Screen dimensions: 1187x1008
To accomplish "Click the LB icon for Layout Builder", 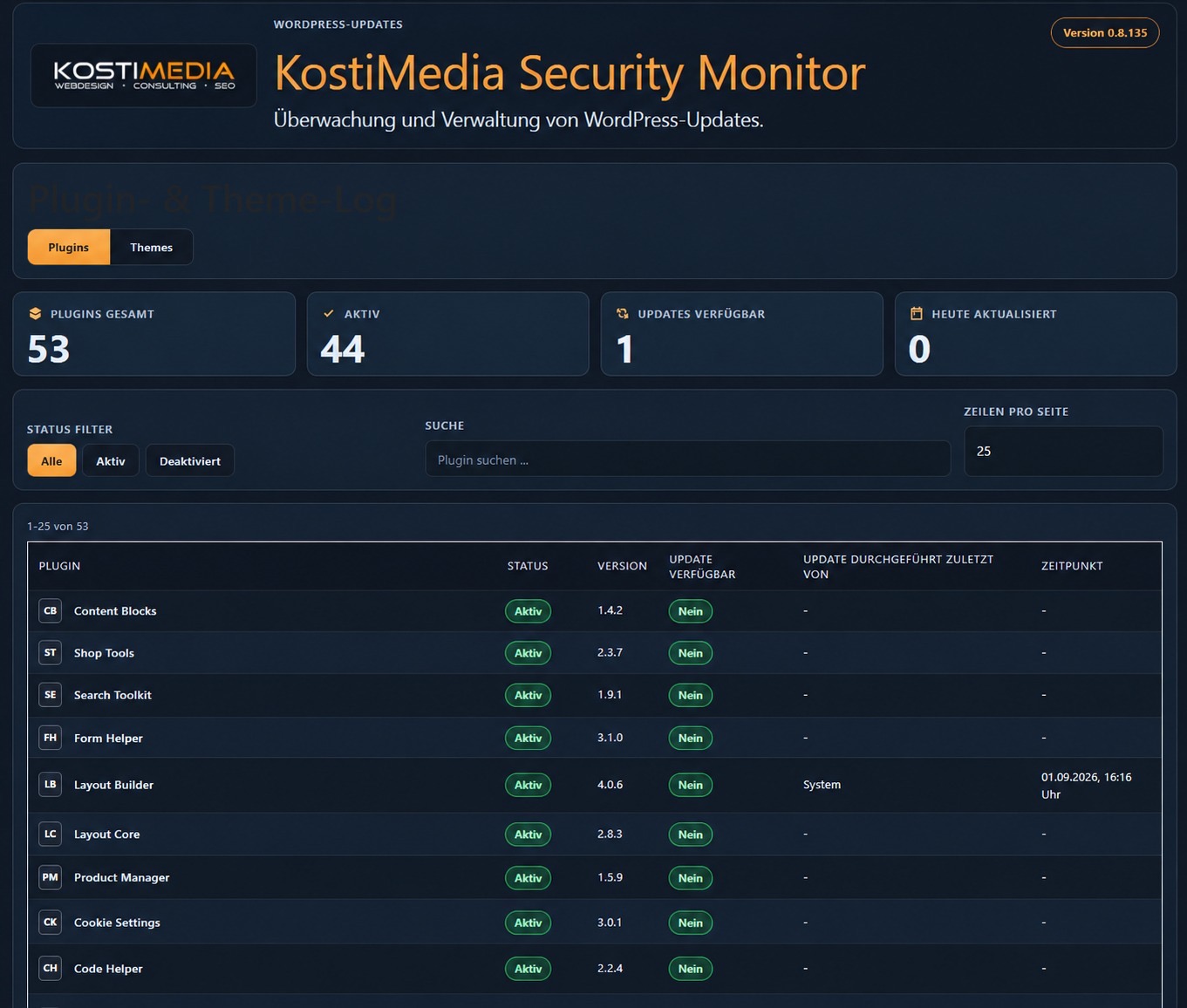I will click(51, 785).
